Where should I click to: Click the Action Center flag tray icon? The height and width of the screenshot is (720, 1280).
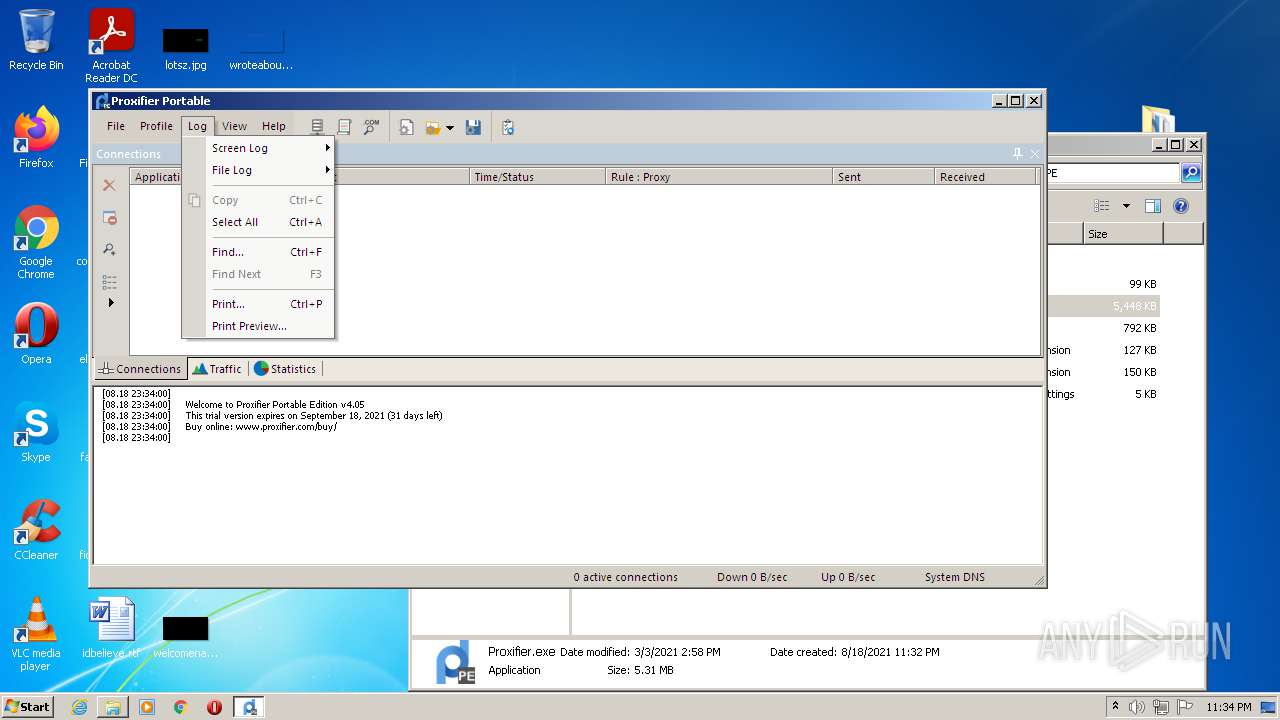tap(1185, 707)
